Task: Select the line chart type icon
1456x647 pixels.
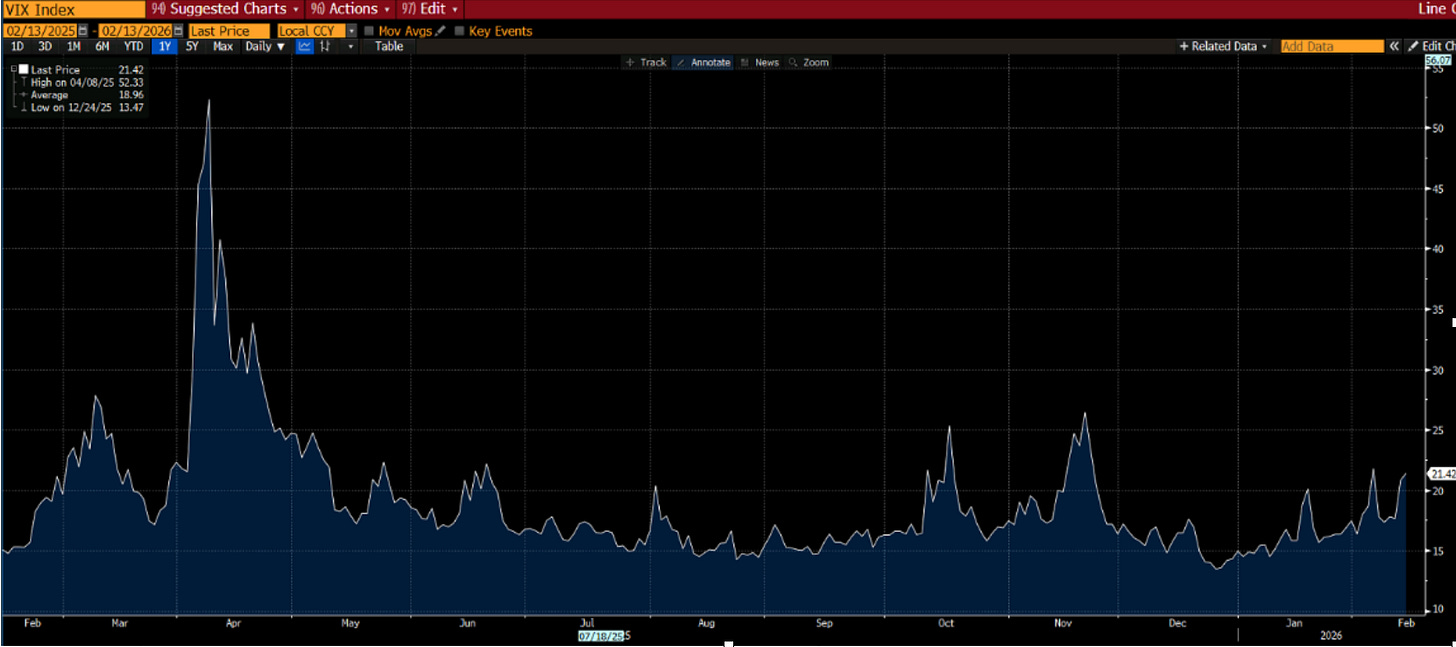Action: click(305, 46)
